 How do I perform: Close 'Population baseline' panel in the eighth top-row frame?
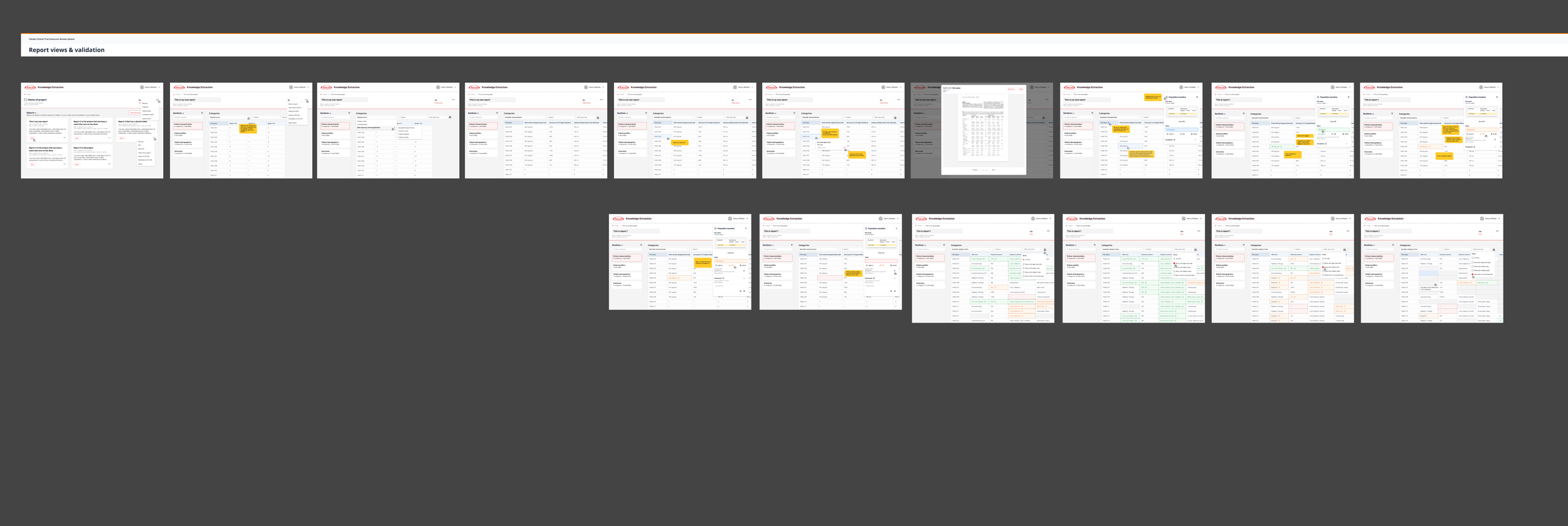pos(1197,97)
